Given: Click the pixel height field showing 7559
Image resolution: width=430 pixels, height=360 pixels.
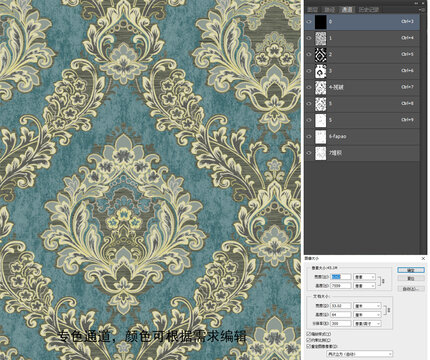Looking at the screenshot, I should click(341, 286).
